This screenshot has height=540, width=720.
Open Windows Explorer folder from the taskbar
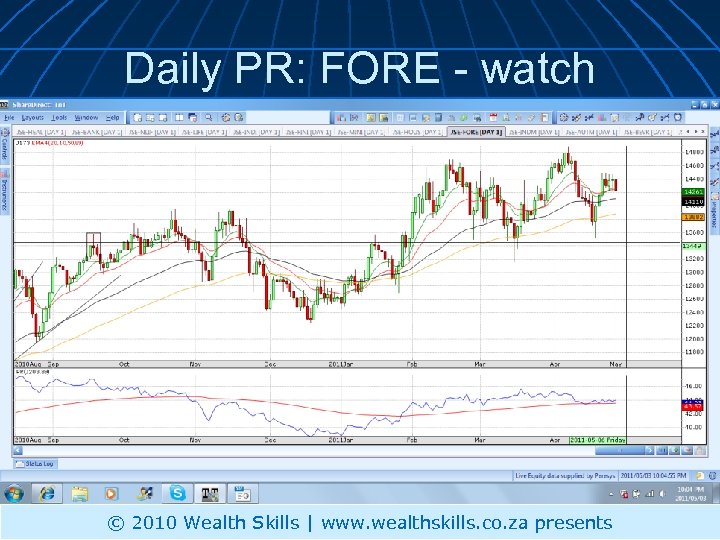79,494
